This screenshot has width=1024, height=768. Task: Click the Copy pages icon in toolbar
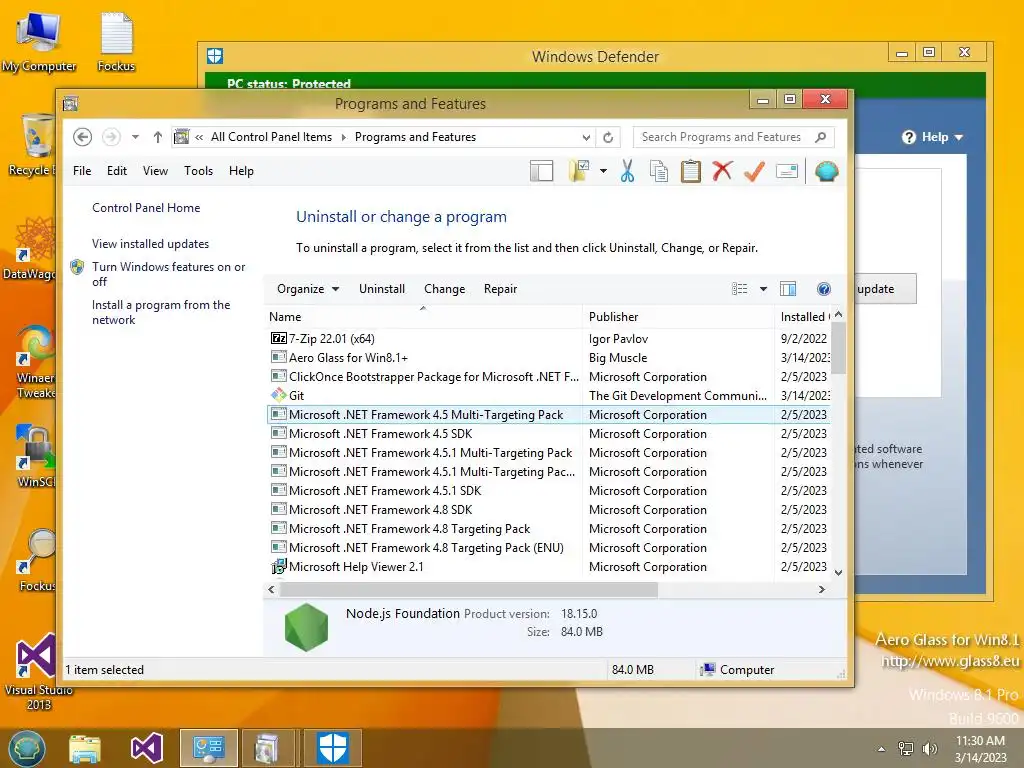click(658, 171)
